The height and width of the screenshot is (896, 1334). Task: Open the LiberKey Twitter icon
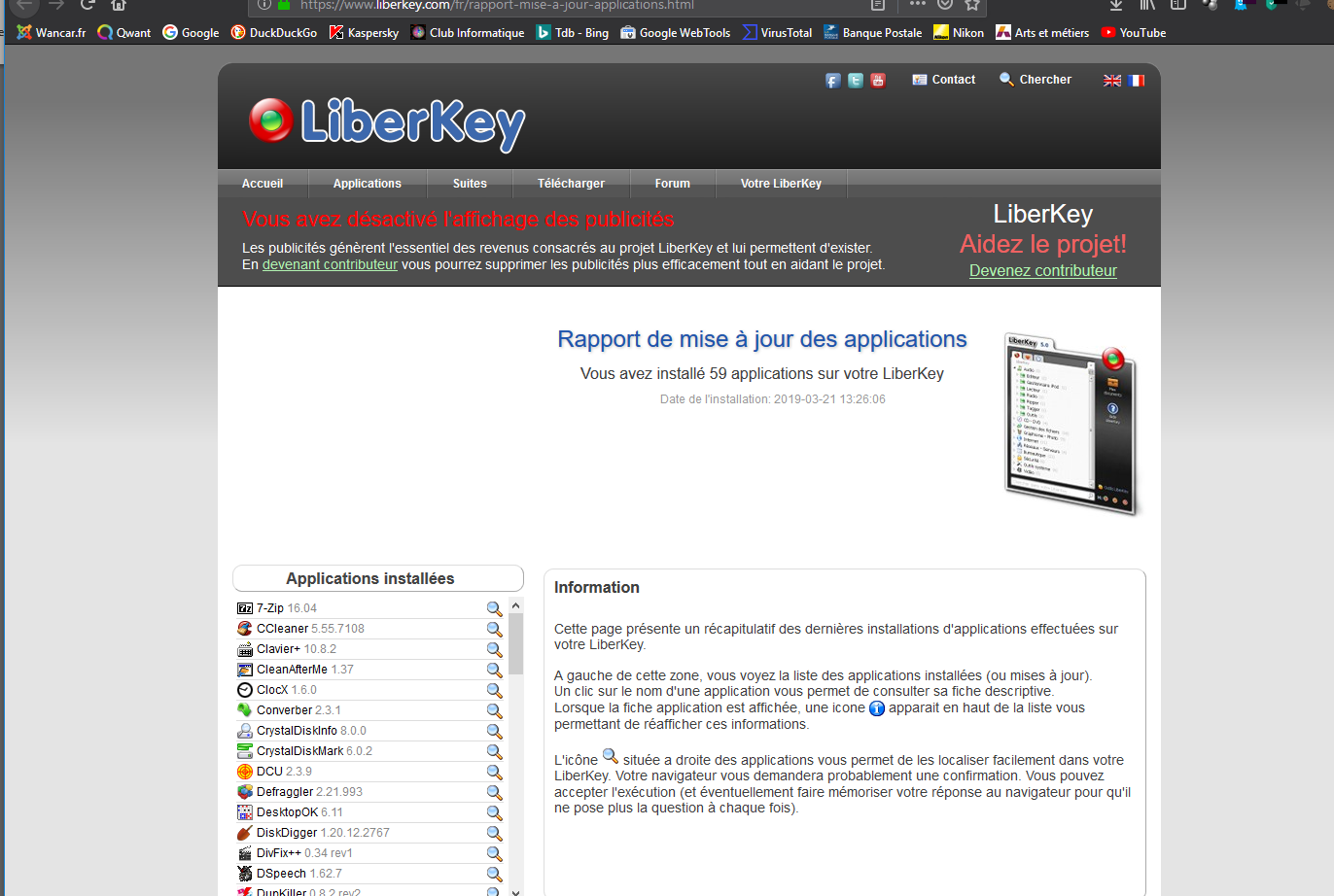856,81
